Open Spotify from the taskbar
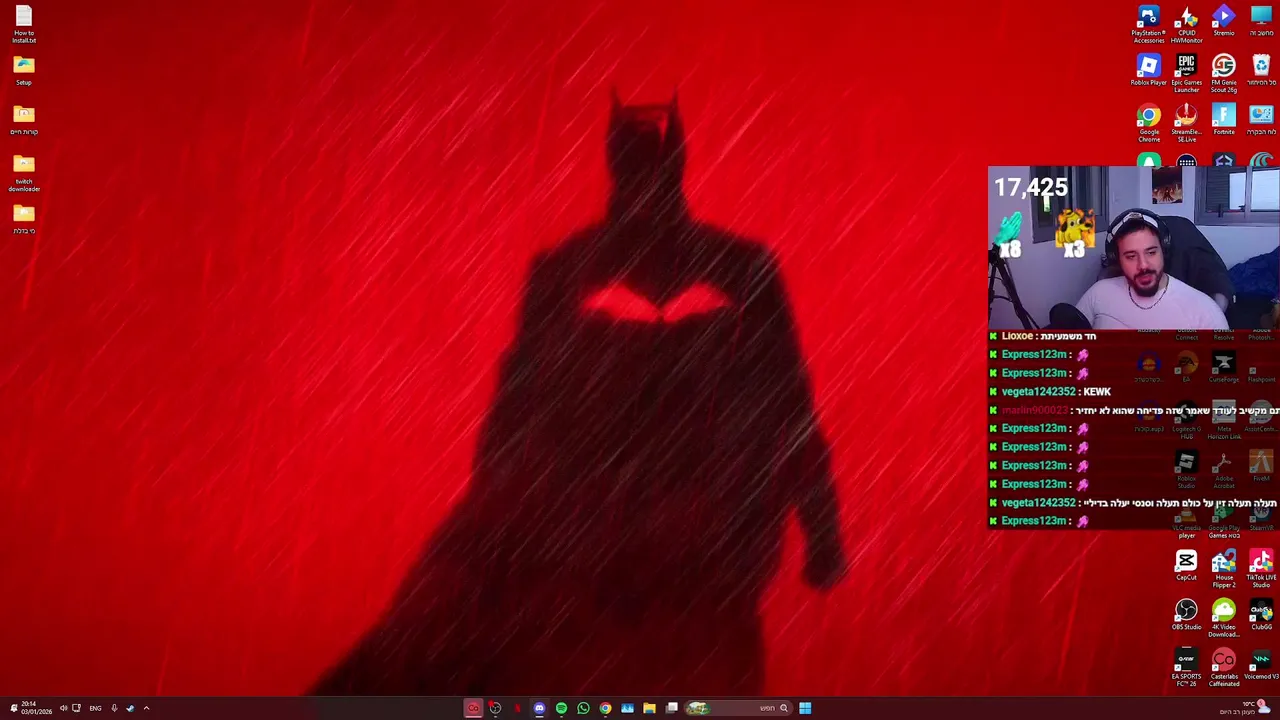Screen dimensions: 1280x720 click(561, 708)
